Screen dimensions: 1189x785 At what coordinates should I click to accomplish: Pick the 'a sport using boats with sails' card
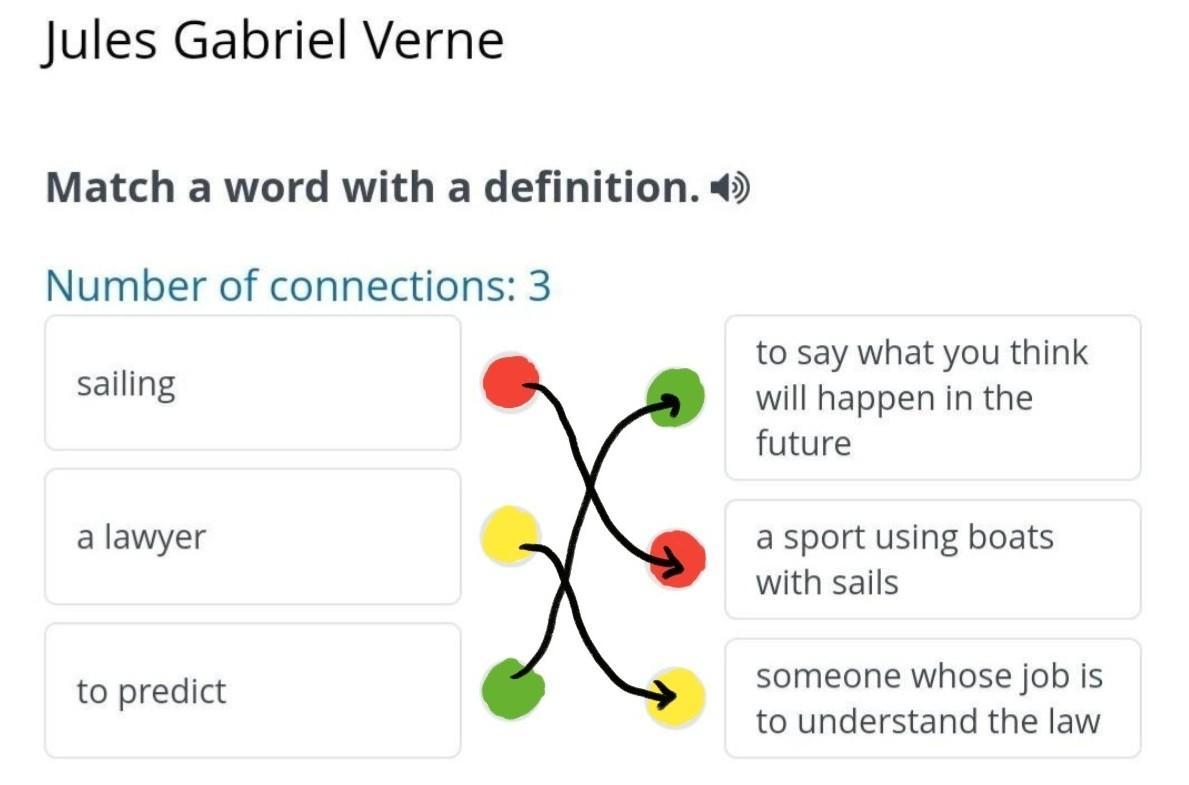[x=932, y=559]
